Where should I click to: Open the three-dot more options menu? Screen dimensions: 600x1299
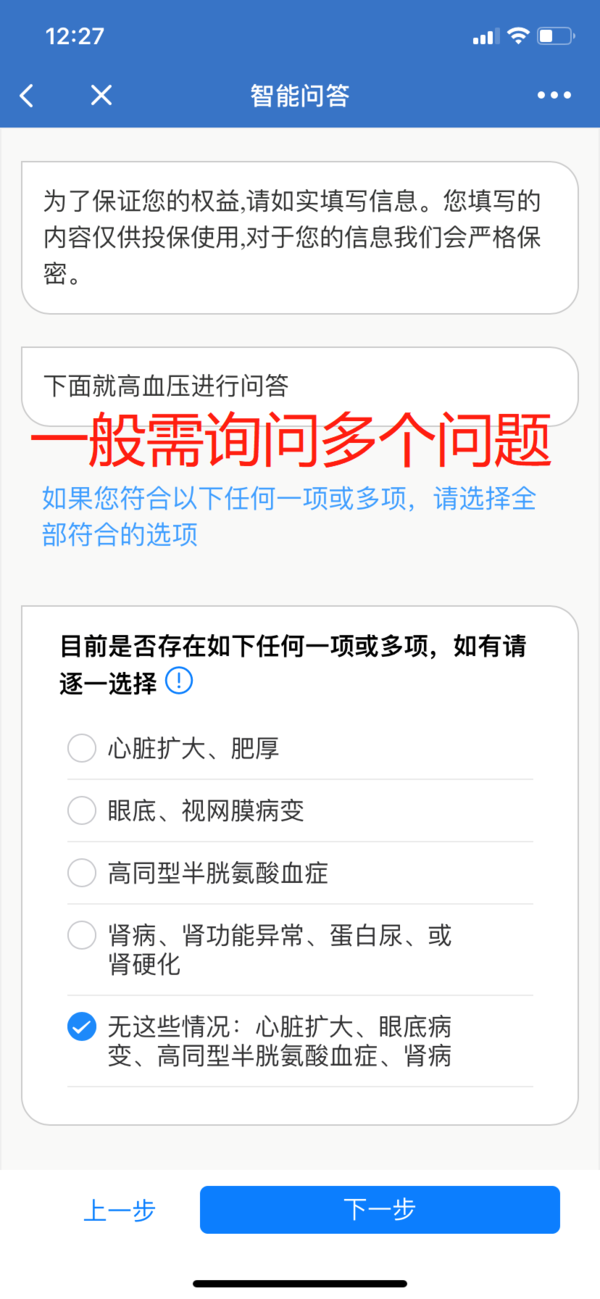pyautogui.click(x=554, y=96)
